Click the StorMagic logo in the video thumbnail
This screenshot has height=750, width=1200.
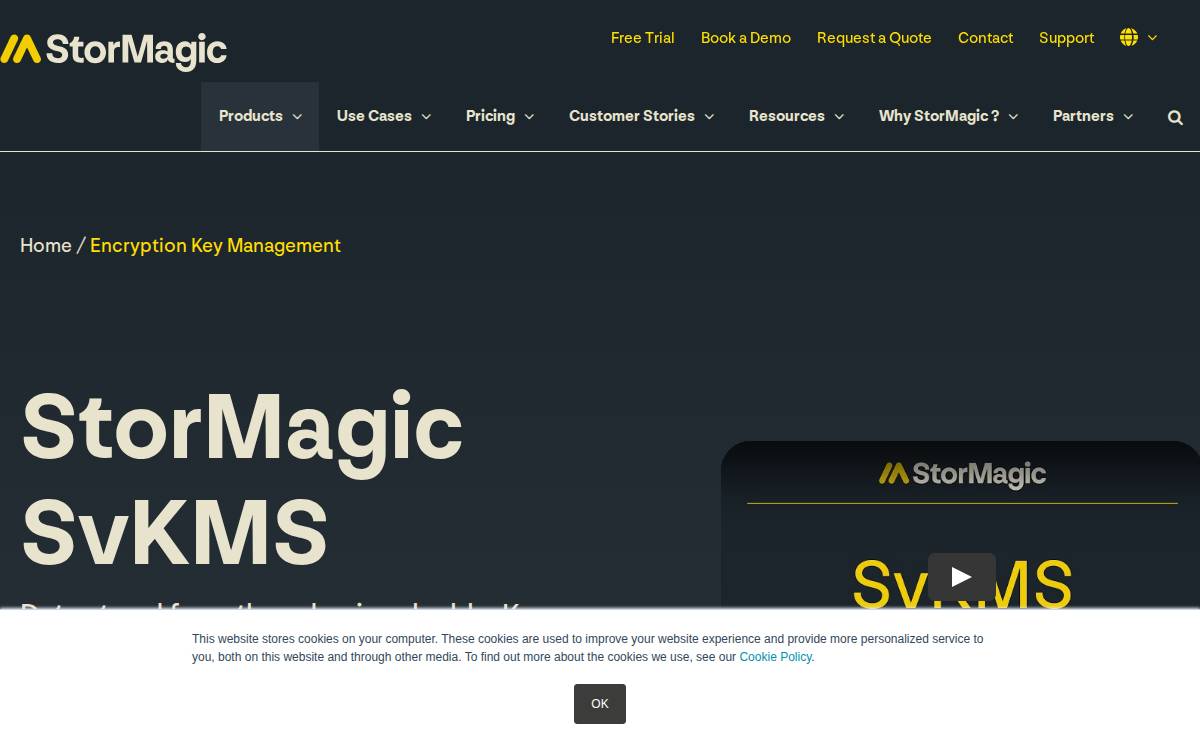962,474
